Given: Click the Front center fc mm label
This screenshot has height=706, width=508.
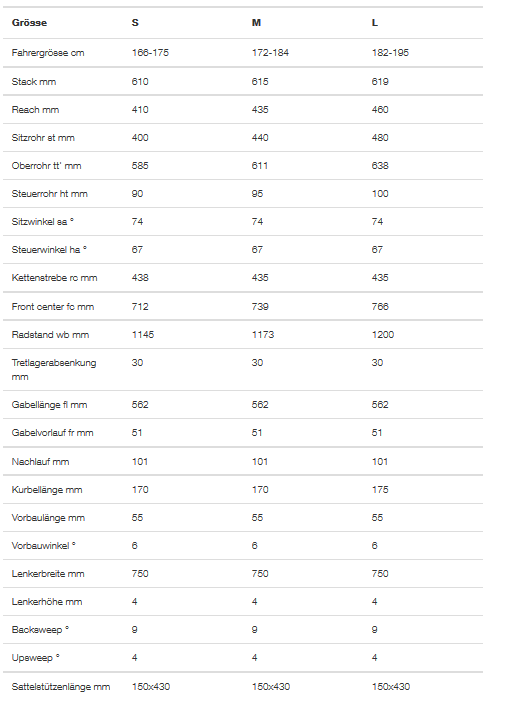Looking at the screenshot, I should tap(53, 307).
